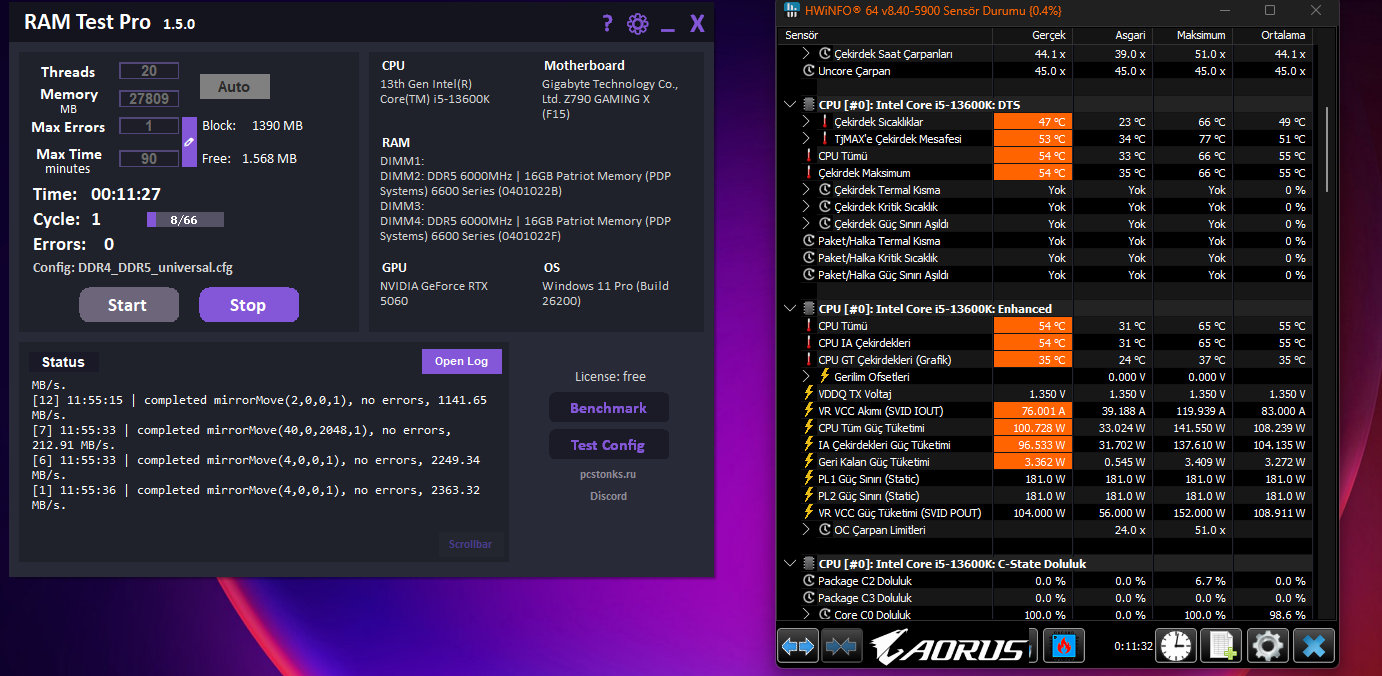
Task: Click the Start button in RAM Test Pro
Action: [x=128, y=305]
